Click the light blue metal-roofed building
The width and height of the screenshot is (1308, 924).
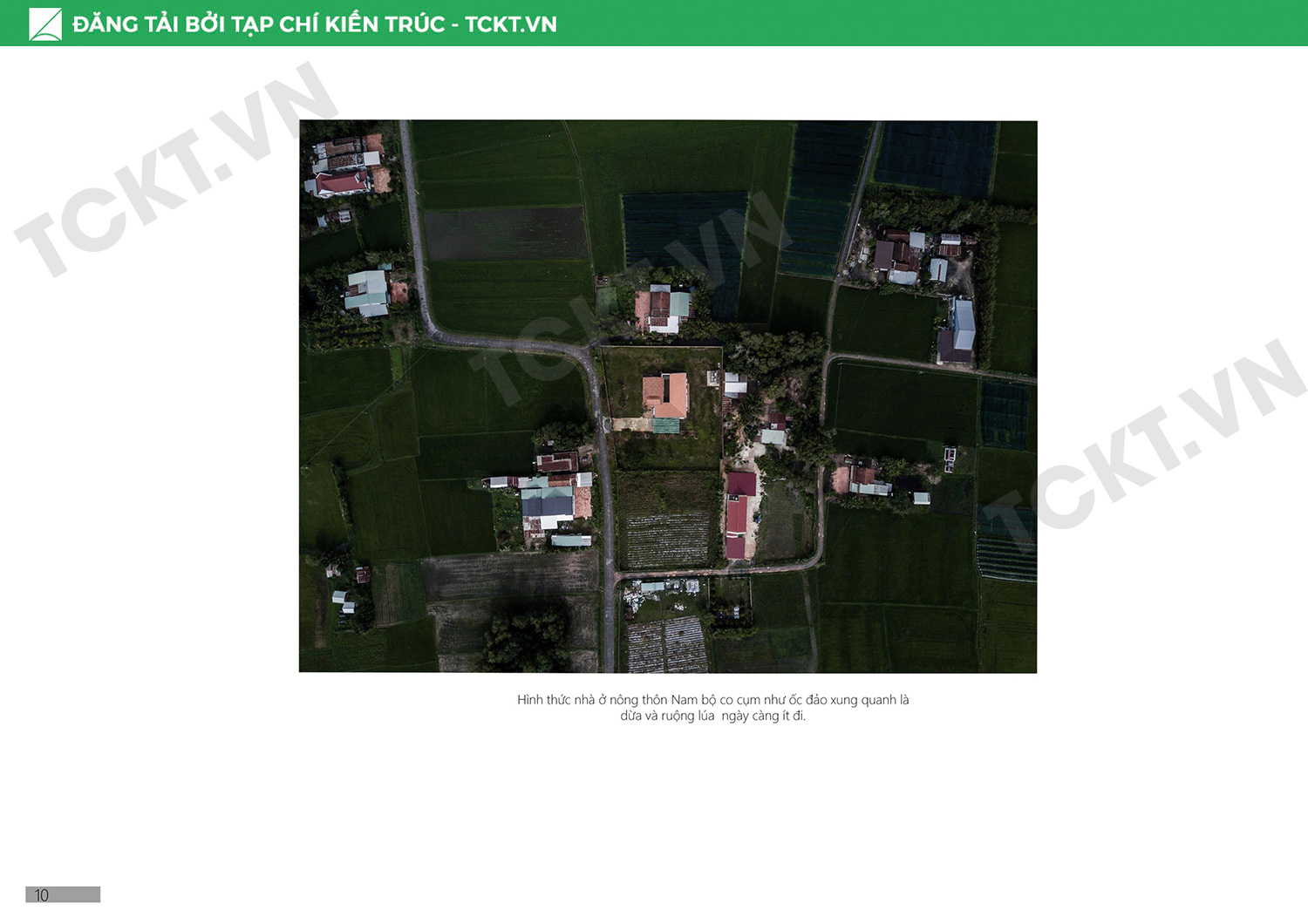click(963, 324)
